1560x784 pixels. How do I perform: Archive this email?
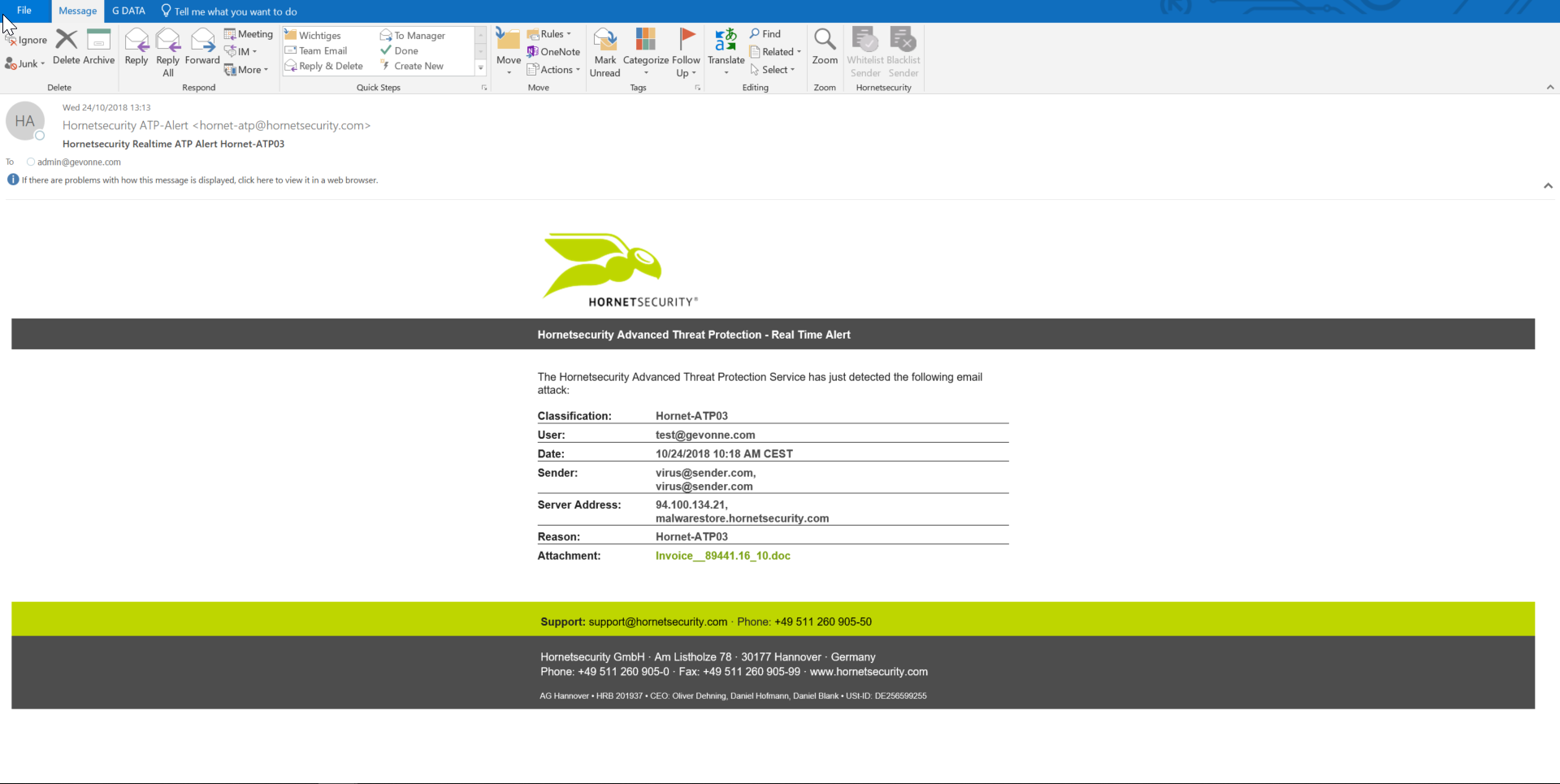[98, 47]
